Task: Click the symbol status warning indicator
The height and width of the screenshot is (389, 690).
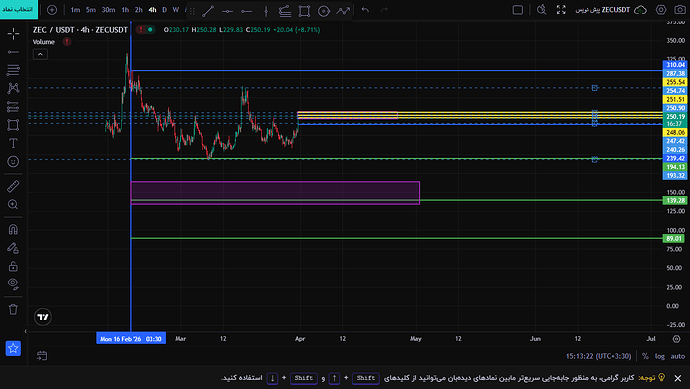Action: [141, 29]
